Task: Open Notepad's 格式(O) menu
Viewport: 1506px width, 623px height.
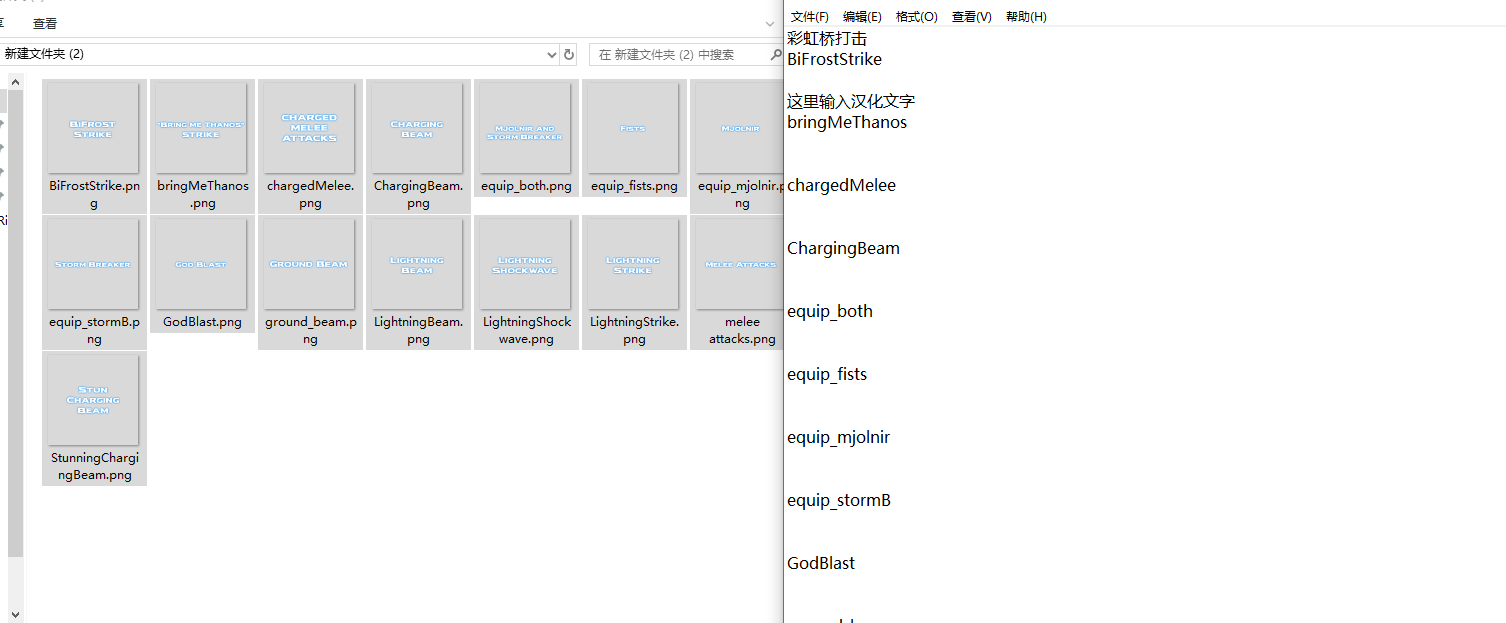Action: click(x=917, y=17)
